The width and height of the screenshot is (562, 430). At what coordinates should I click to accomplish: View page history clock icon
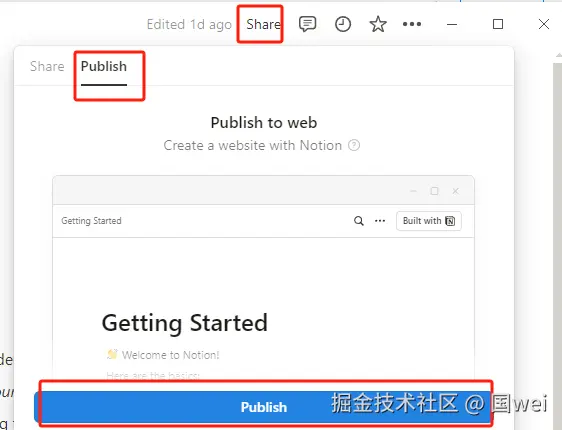point(343,24)
